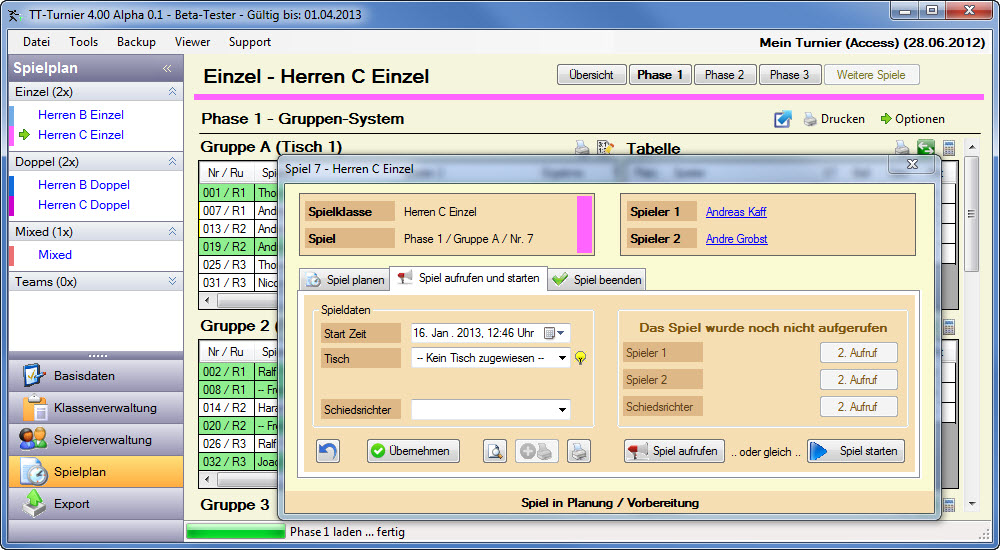The image size is (1000, 550).
Task: Expand the Teams (0x) section
Action: click(x=172, y=282)
